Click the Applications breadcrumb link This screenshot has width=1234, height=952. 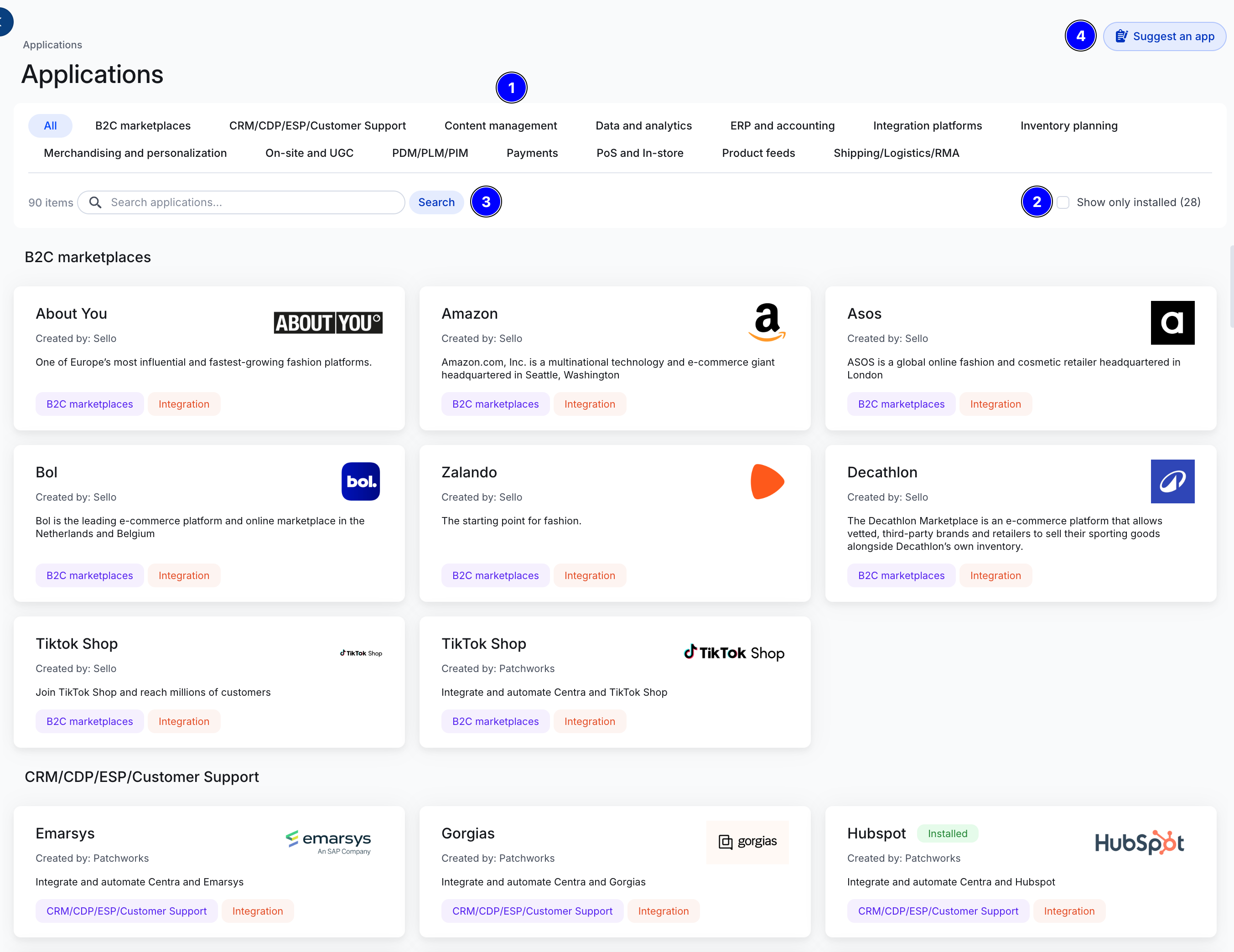point(52,45)
